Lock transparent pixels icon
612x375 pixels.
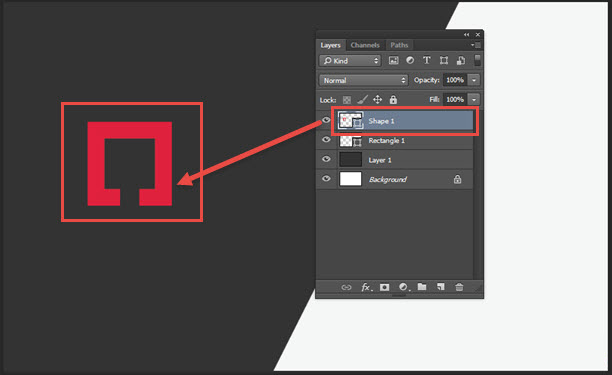click(347, 100)
